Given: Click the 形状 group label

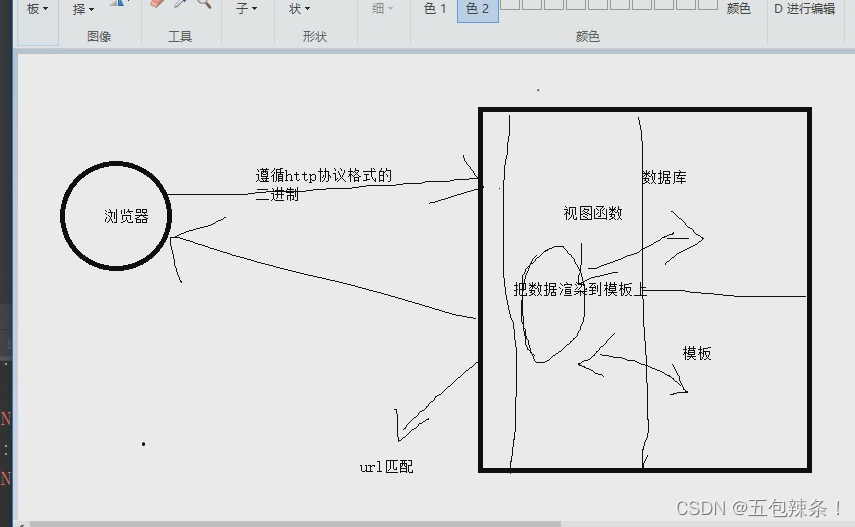Looking at the screenshot, I should [x=315, y=37].
